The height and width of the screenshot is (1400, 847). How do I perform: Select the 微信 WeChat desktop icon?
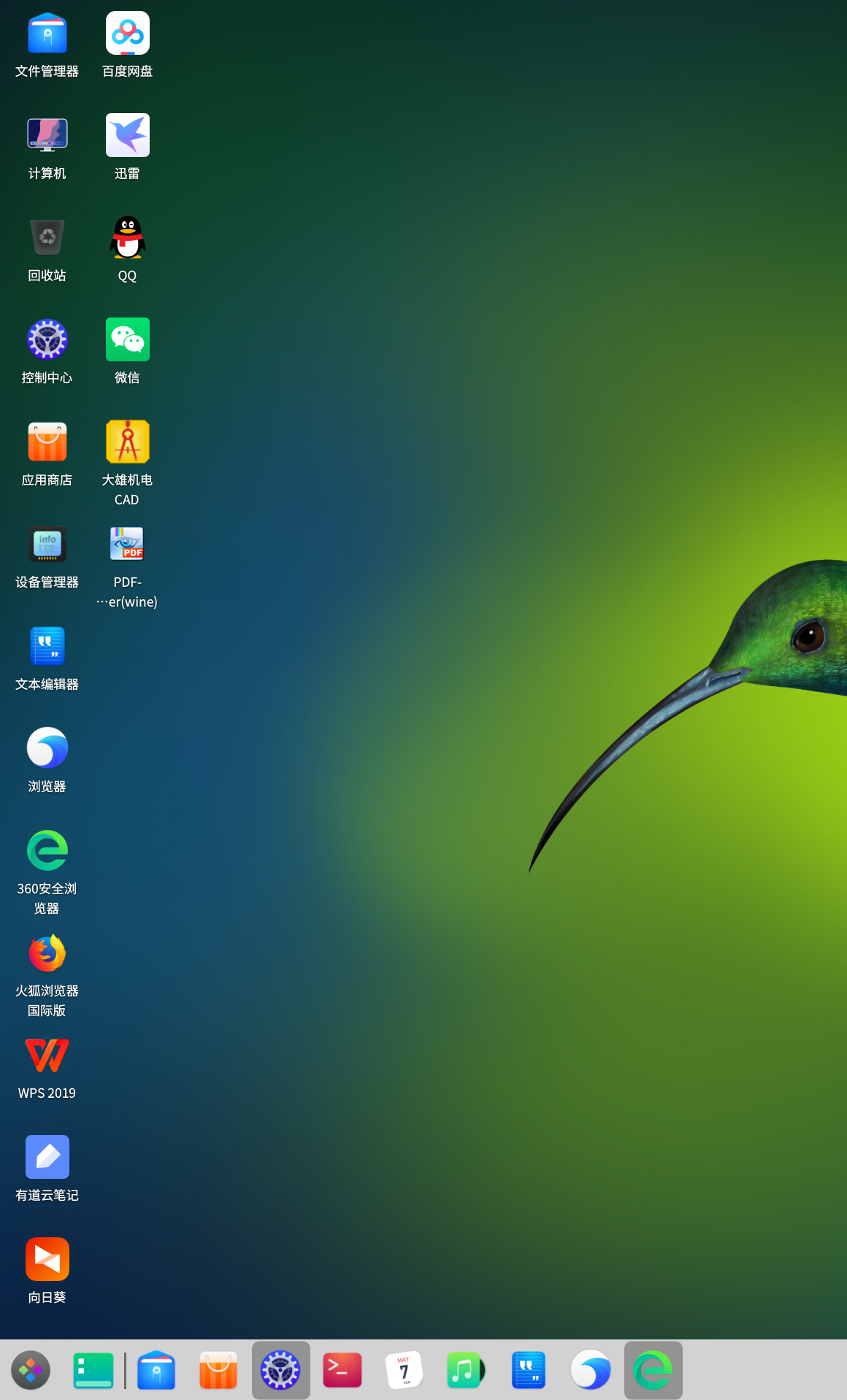point(128,339)
